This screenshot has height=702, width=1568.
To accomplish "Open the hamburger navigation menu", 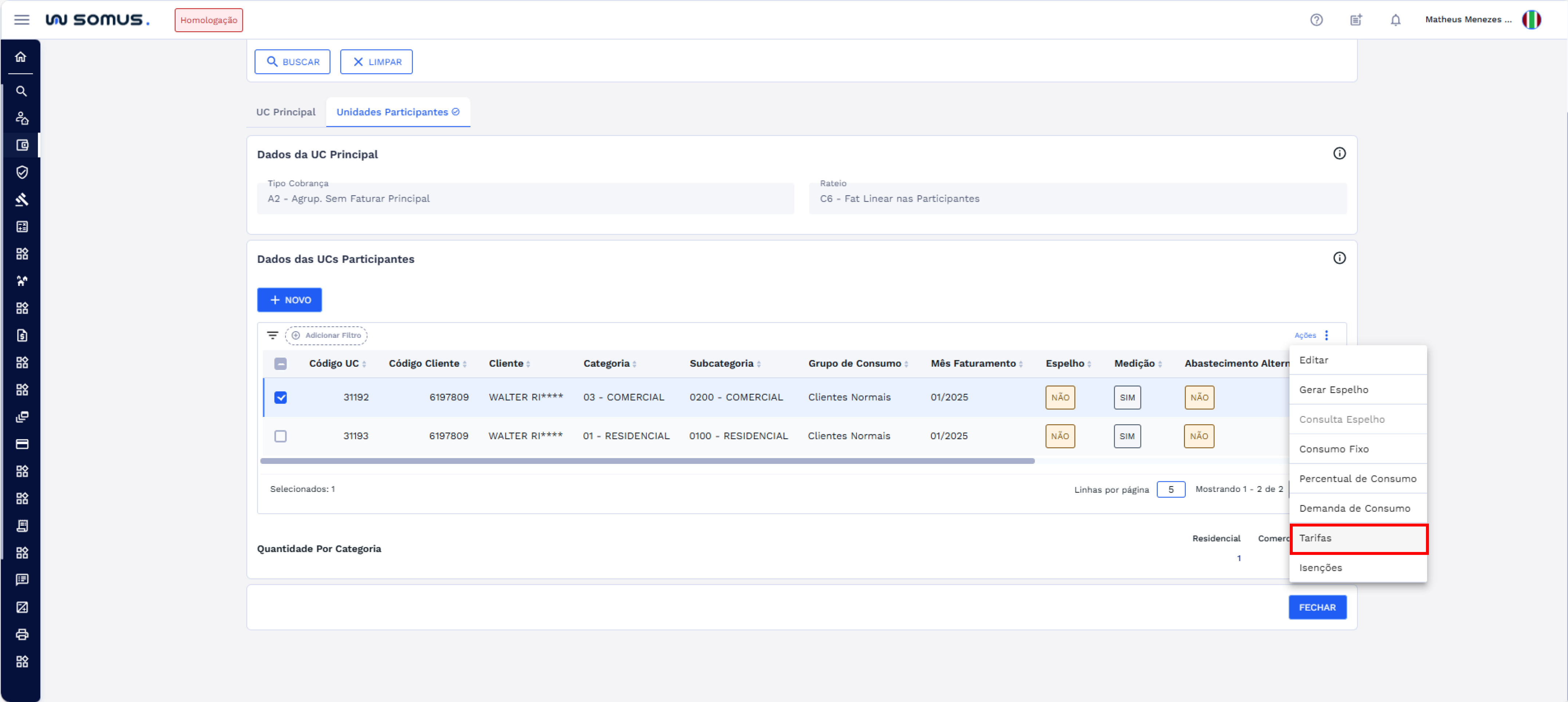I will [x=21, y=20].
